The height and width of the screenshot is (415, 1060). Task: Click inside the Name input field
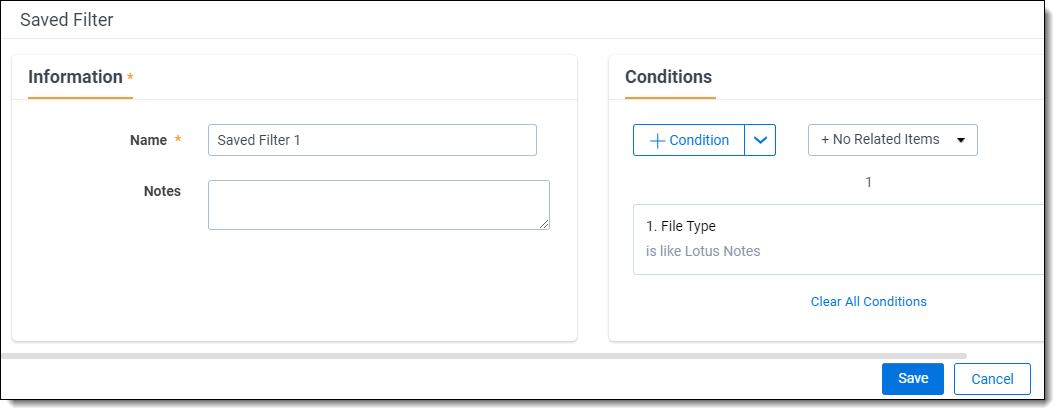[x=372, y=140]
